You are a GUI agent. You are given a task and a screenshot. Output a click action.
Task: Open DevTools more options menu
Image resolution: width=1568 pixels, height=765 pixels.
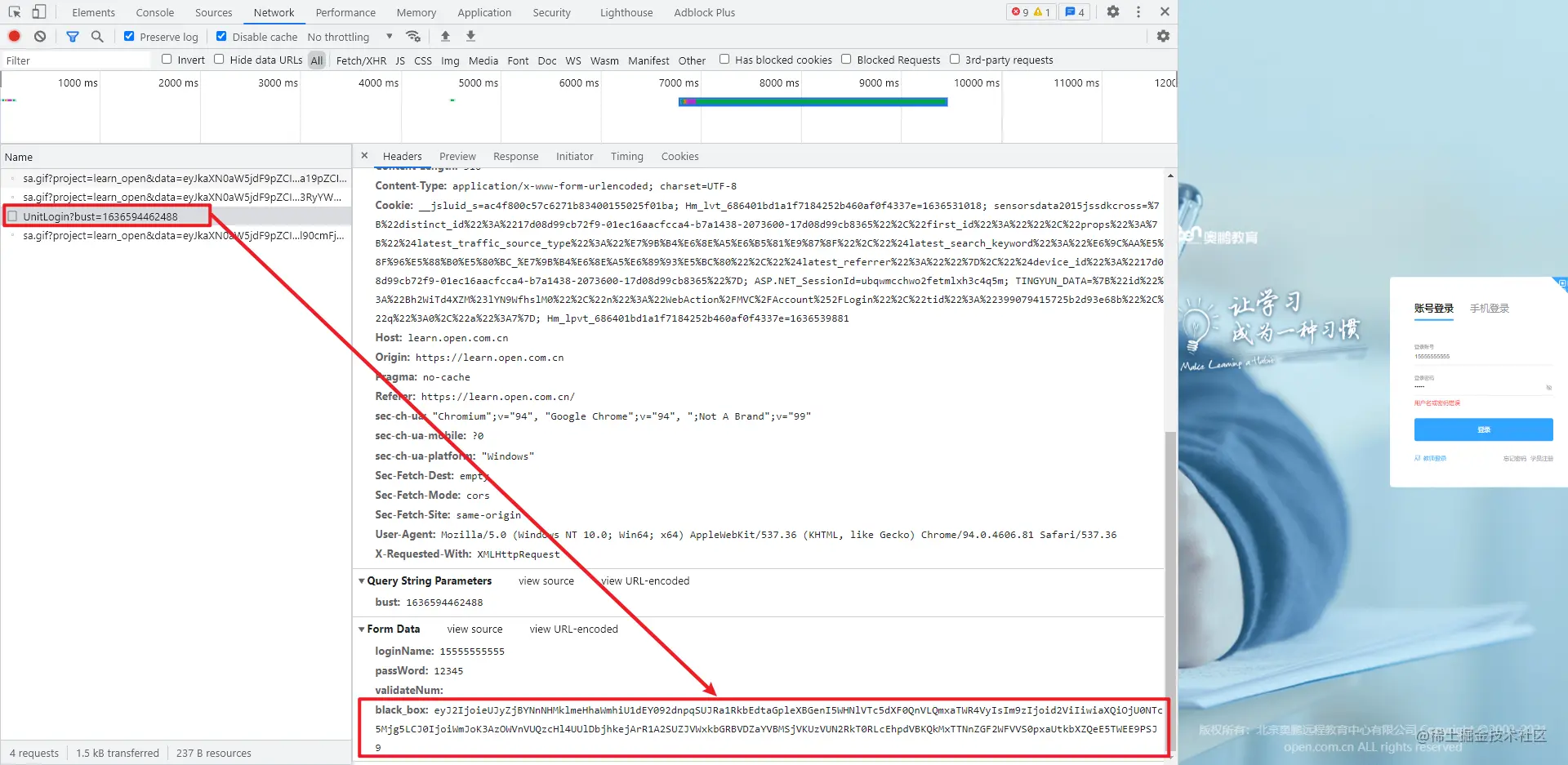[x=1138, y=12]
